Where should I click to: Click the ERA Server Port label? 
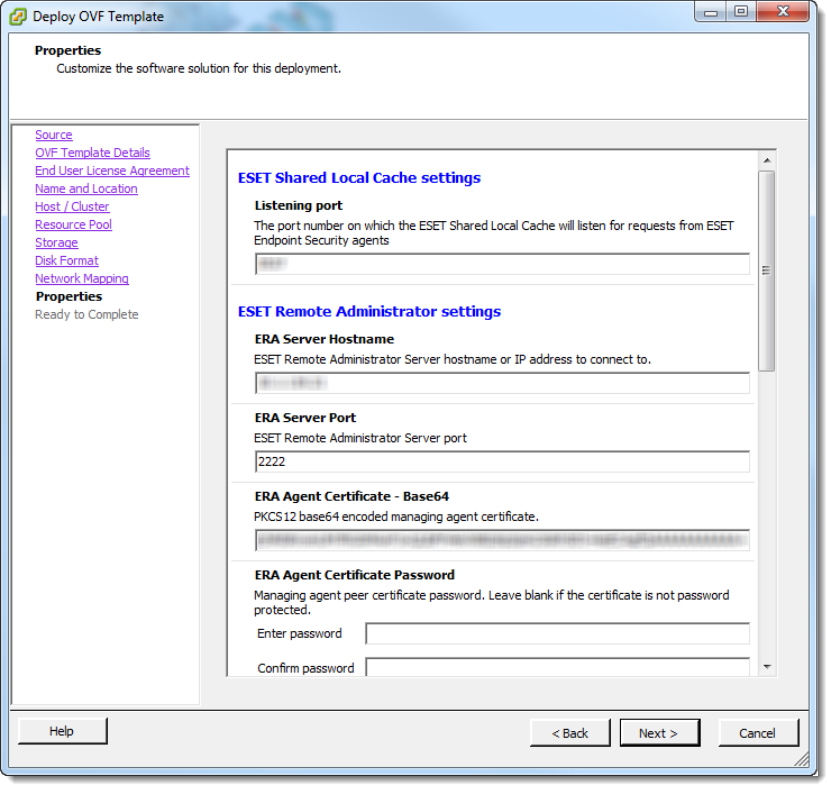[x=305, y=418]
